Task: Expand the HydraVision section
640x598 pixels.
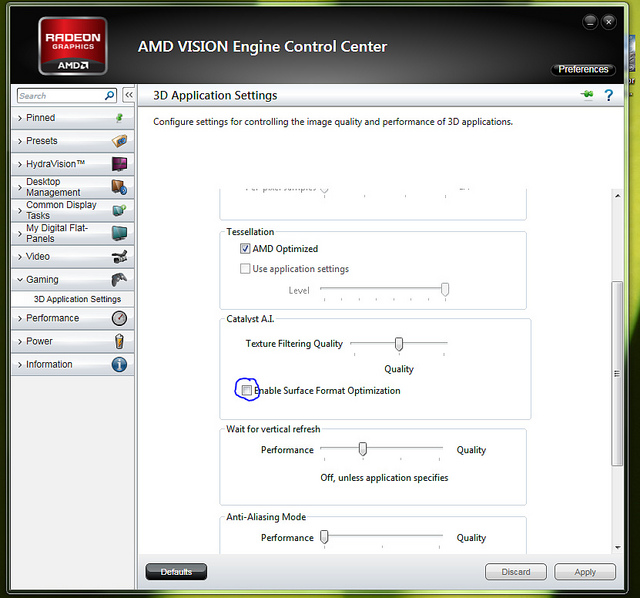Action: 20,165
